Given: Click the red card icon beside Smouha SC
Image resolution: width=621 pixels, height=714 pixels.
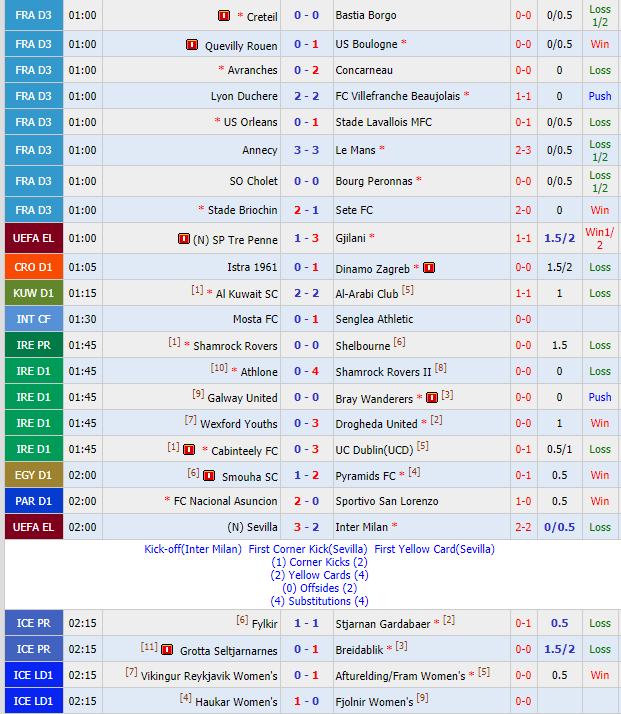Looking at the screenshot, I should click(x=209, y=476).
